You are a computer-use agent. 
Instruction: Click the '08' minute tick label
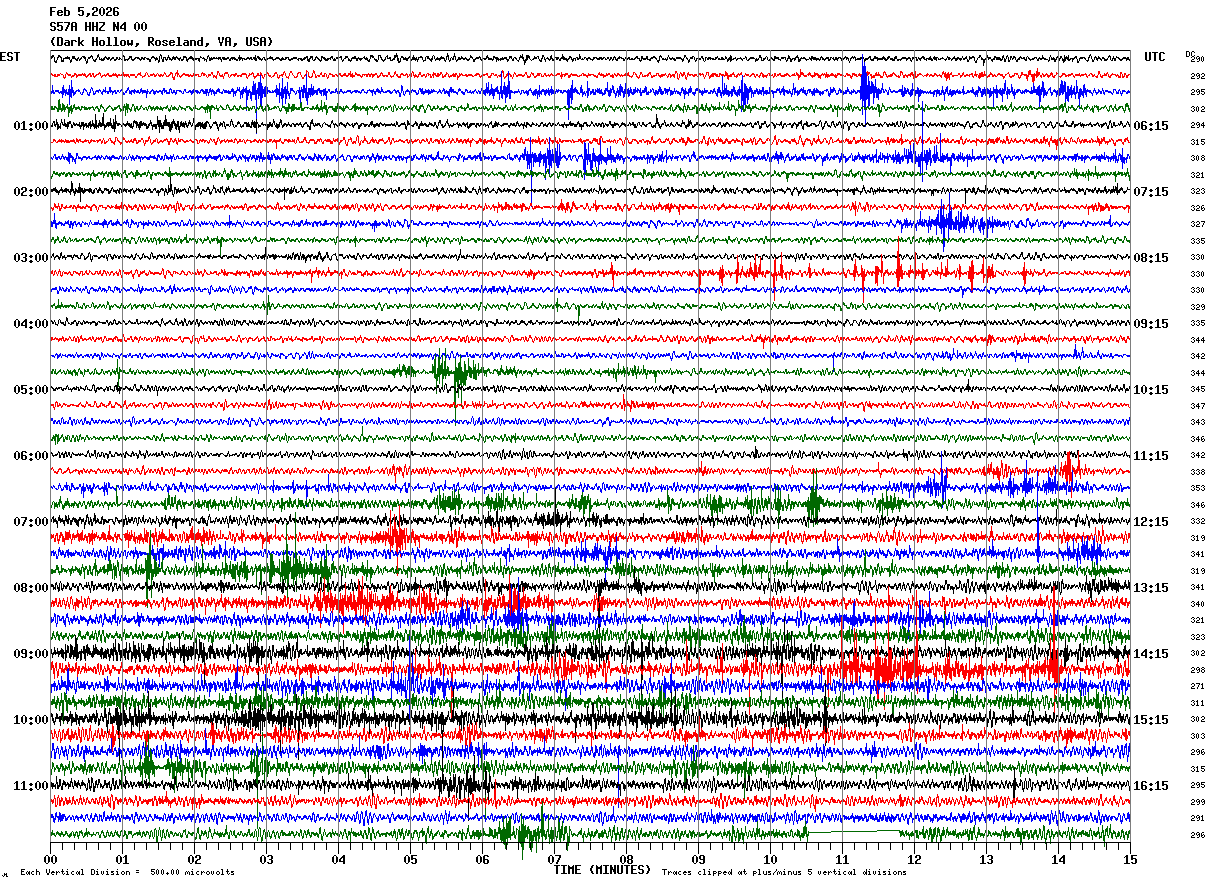click(626, 859)
